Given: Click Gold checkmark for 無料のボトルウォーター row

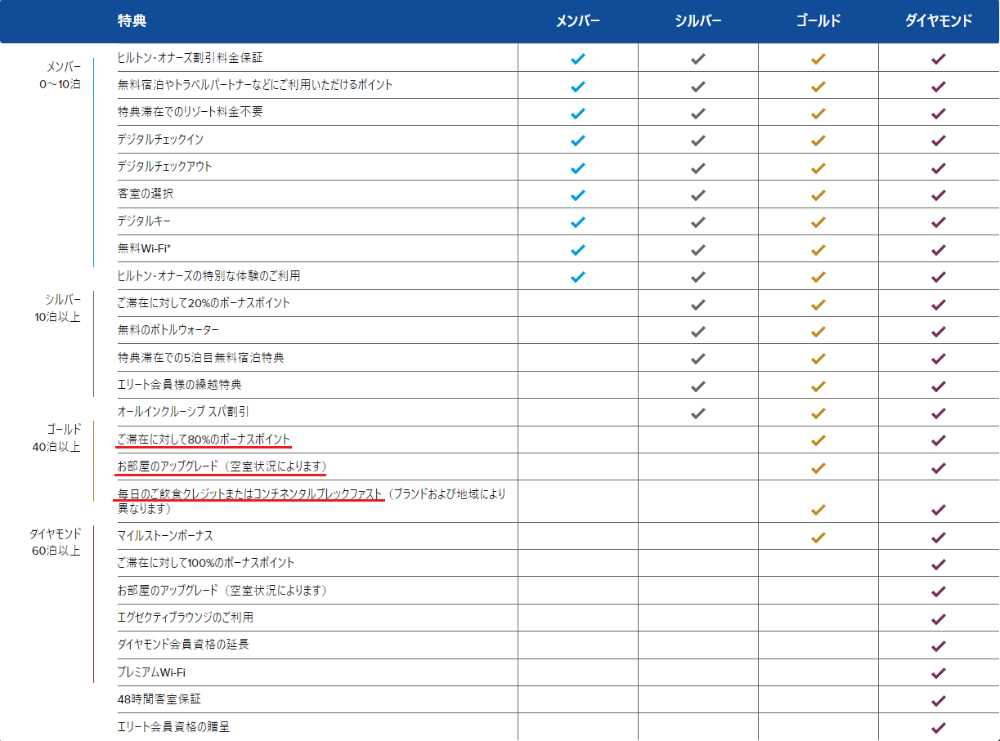Looking at the screenshot, I should point(818,332).
